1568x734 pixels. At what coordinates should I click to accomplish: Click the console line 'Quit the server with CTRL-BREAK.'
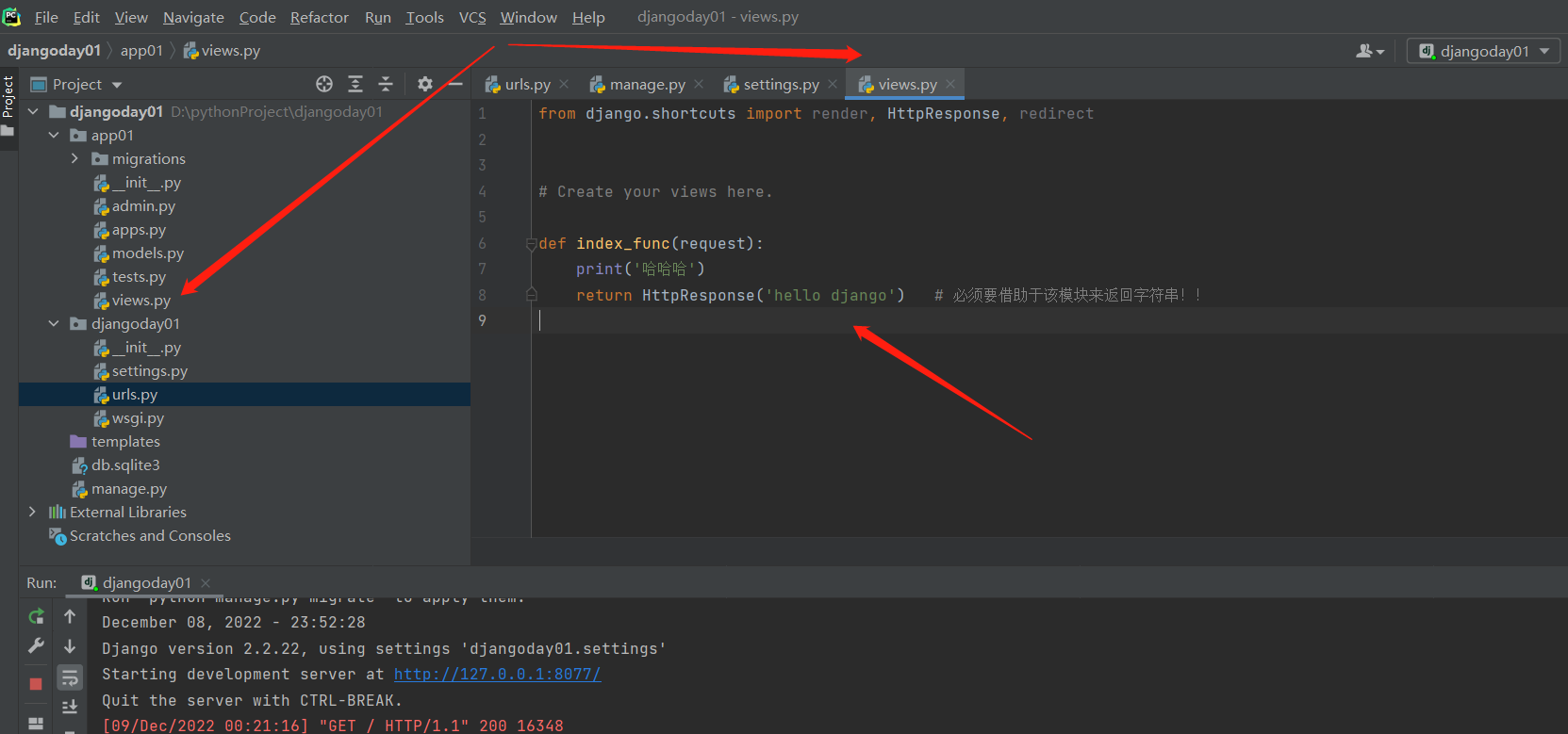(252, 700)
